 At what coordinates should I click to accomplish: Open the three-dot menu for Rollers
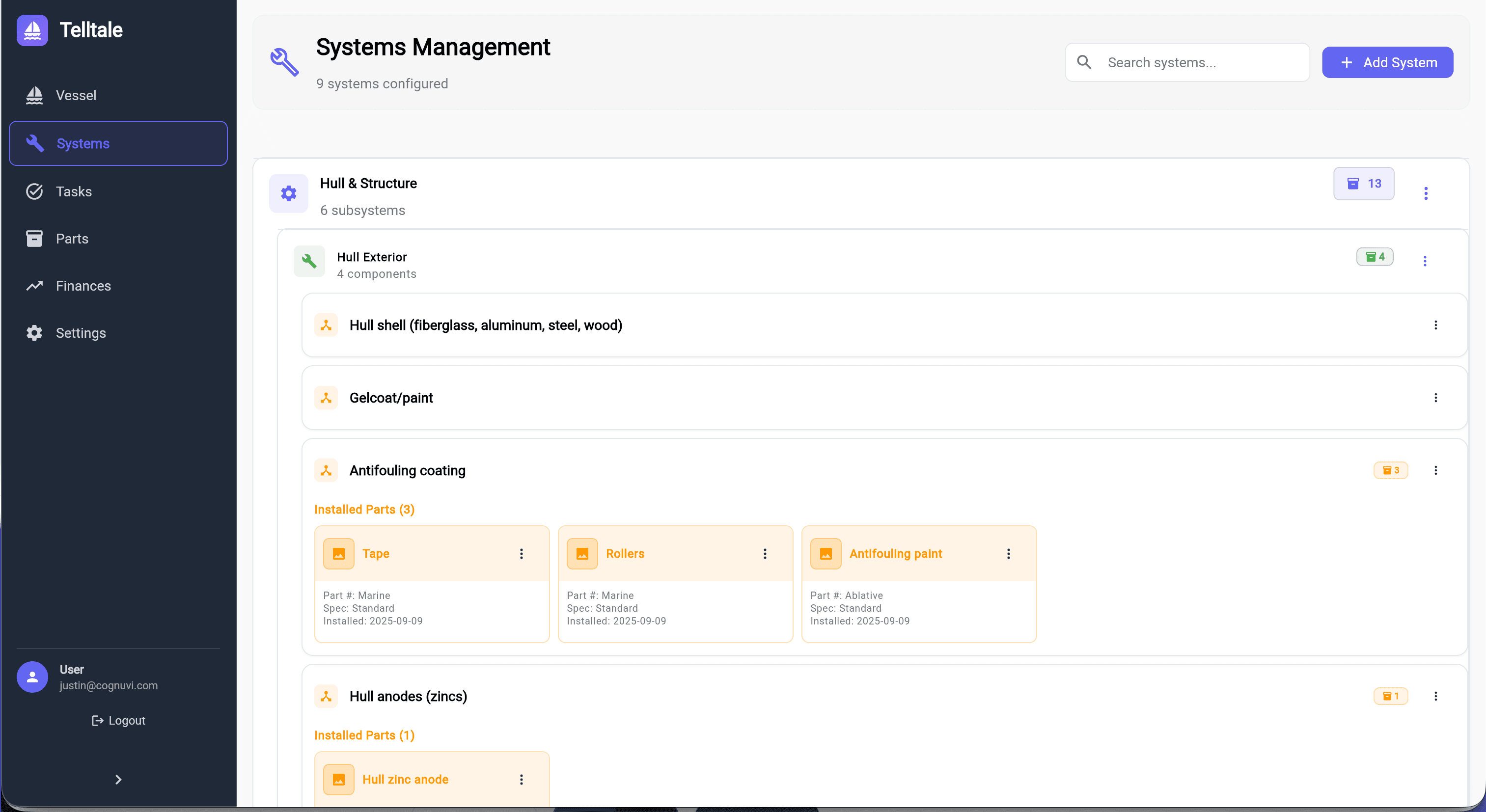click(x=765, y=553)
